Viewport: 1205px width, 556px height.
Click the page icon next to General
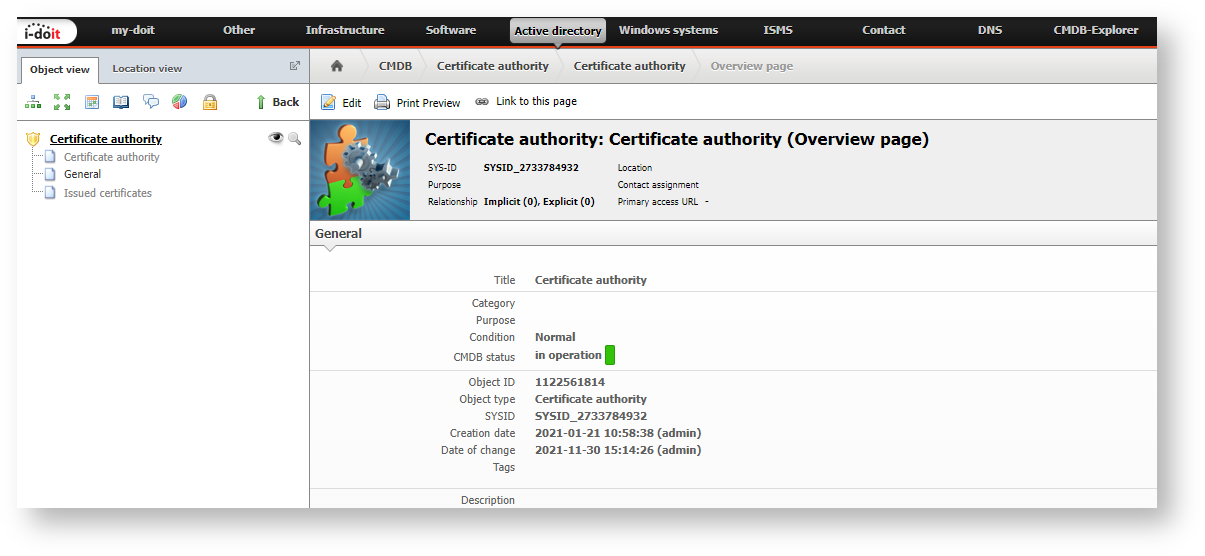(x=50, y=174)
